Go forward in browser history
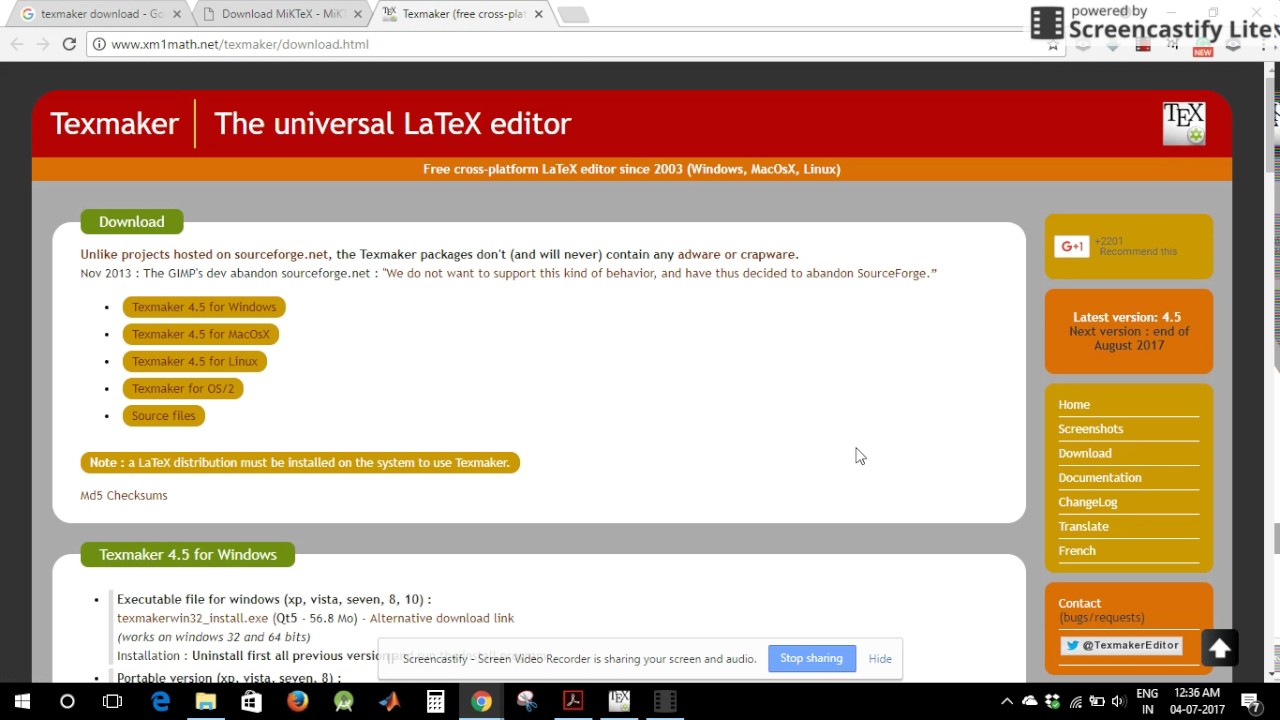 43,44
